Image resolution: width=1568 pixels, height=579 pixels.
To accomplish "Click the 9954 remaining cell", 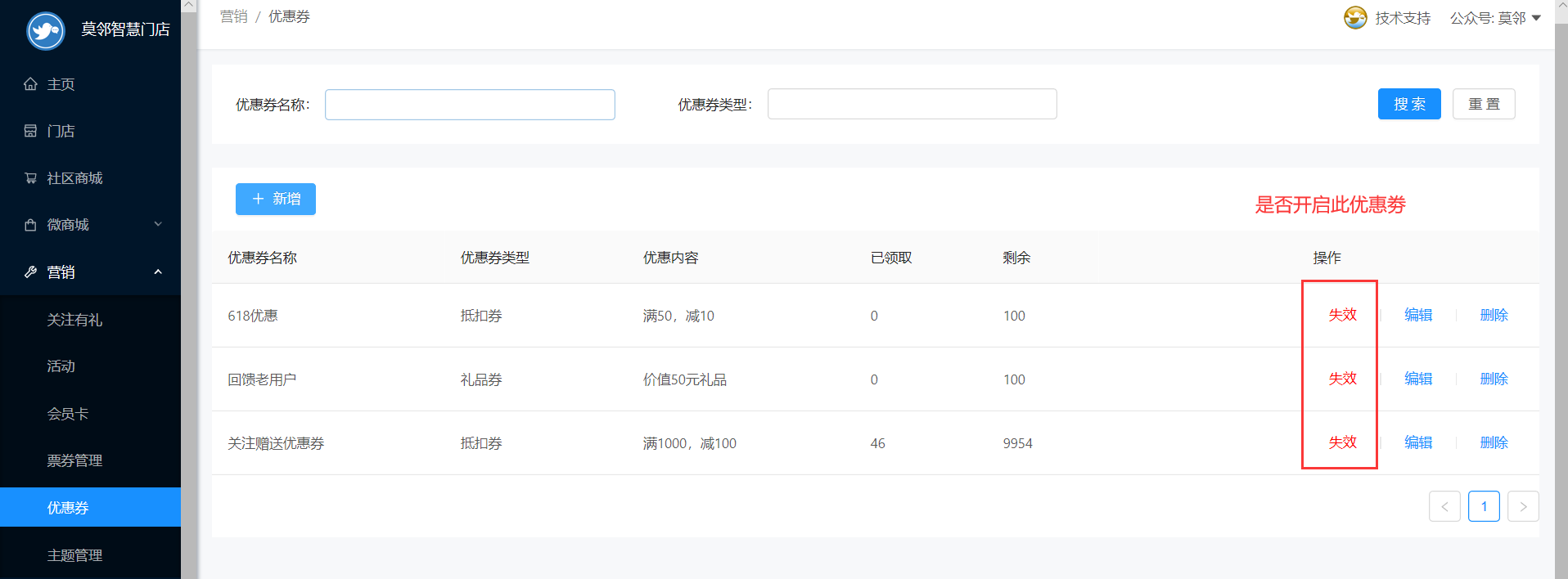I will [x=1018, y=443].
